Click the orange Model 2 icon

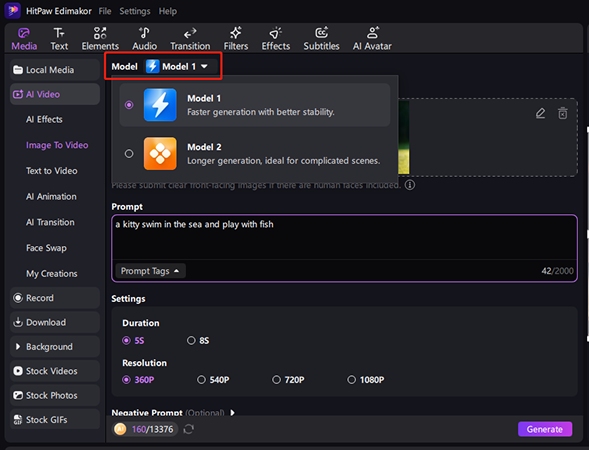[x=160, y=153]
